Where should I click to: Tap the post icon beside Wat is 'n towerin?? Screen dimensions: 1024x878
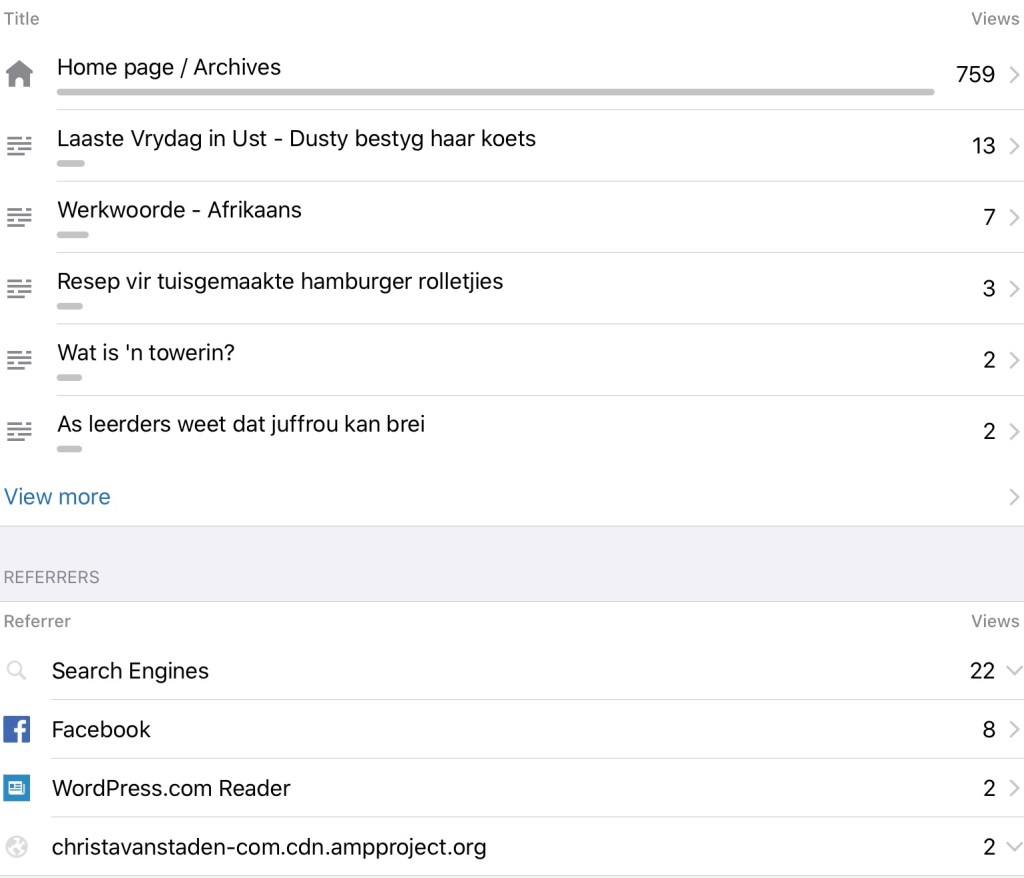click(x=19, y=360)
